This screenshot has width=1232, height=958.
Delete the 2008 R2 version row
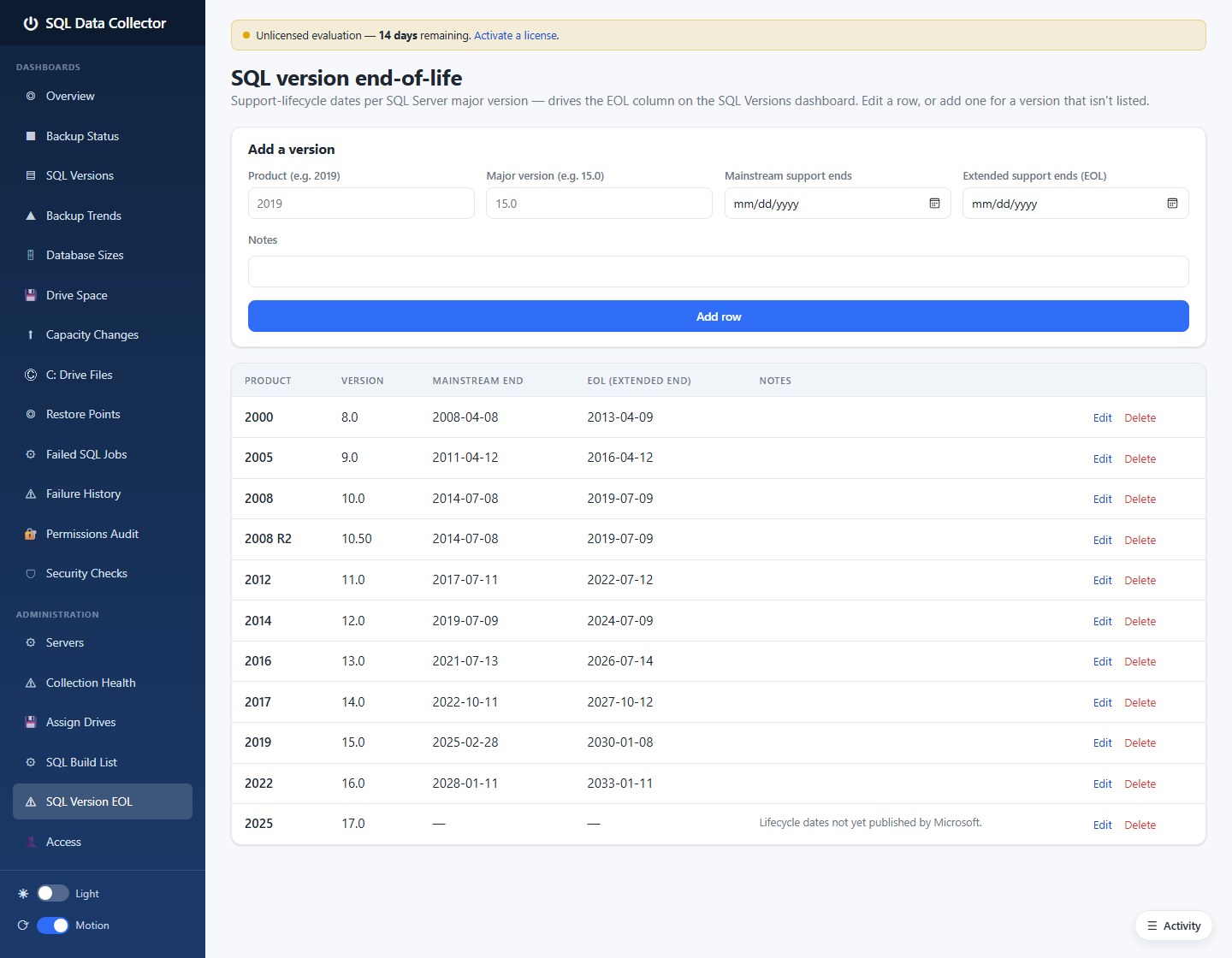[x=1140, y=541]
